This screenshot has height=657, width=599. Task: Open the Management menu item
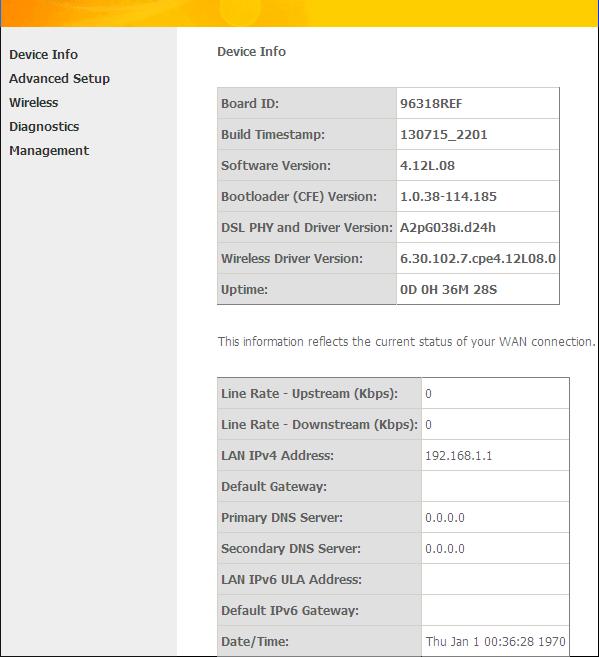(49, 150)
